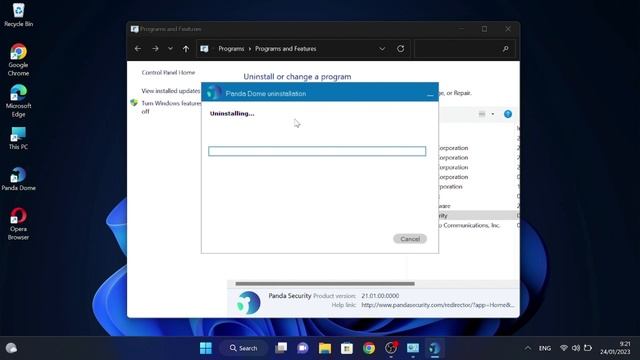Click the Panda Security logo in details pane
The width and height of the screenshot is (640, 360).
click(249, 302)
